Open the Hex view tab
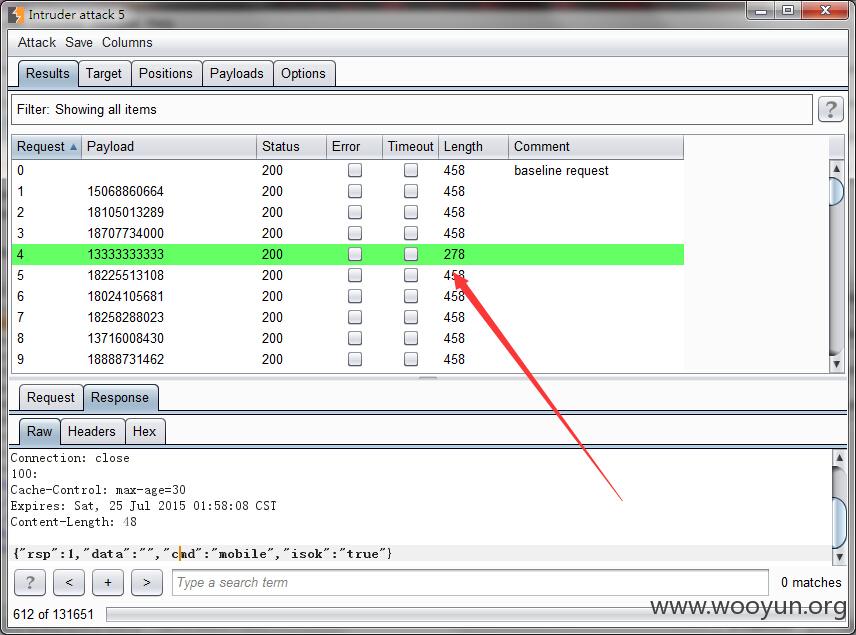 click(x=144, y=431)
